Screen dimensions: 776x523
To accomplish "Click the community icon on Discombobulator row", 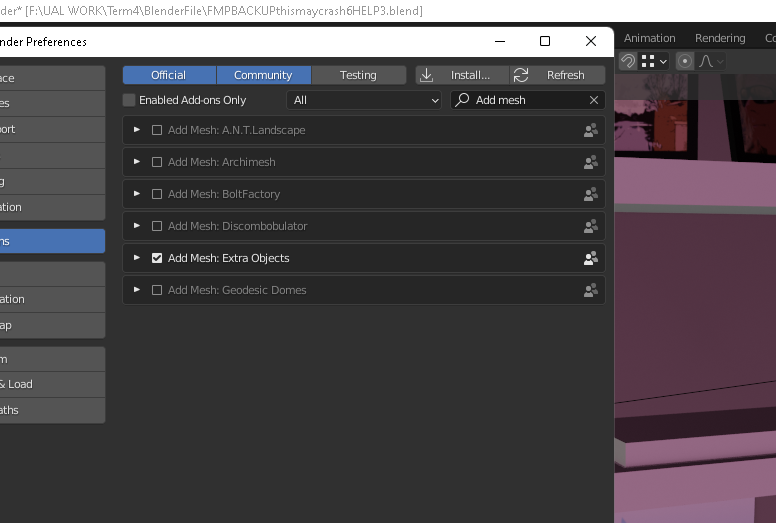I will tap(590, 226).
